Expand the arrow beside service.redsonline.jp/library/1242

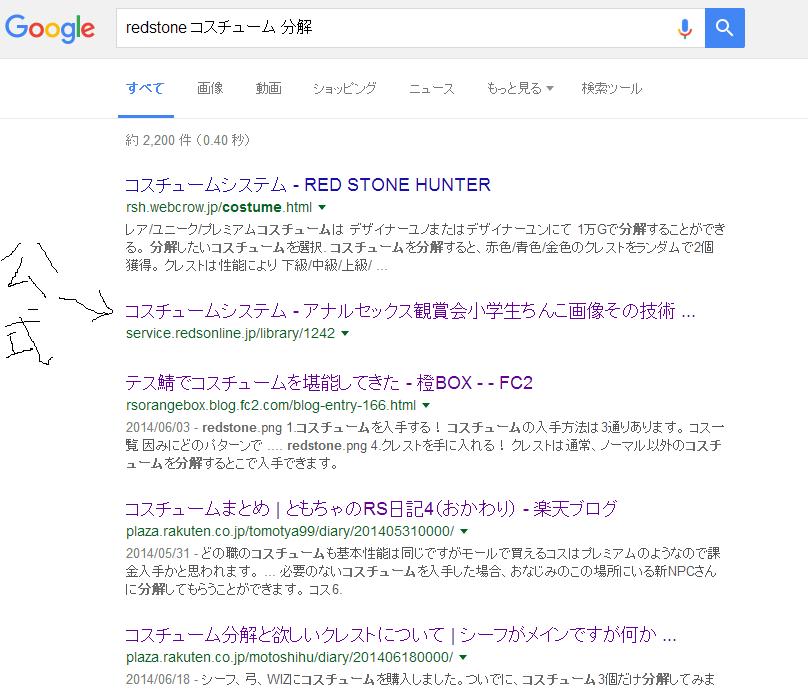click(x=345, y=333)
